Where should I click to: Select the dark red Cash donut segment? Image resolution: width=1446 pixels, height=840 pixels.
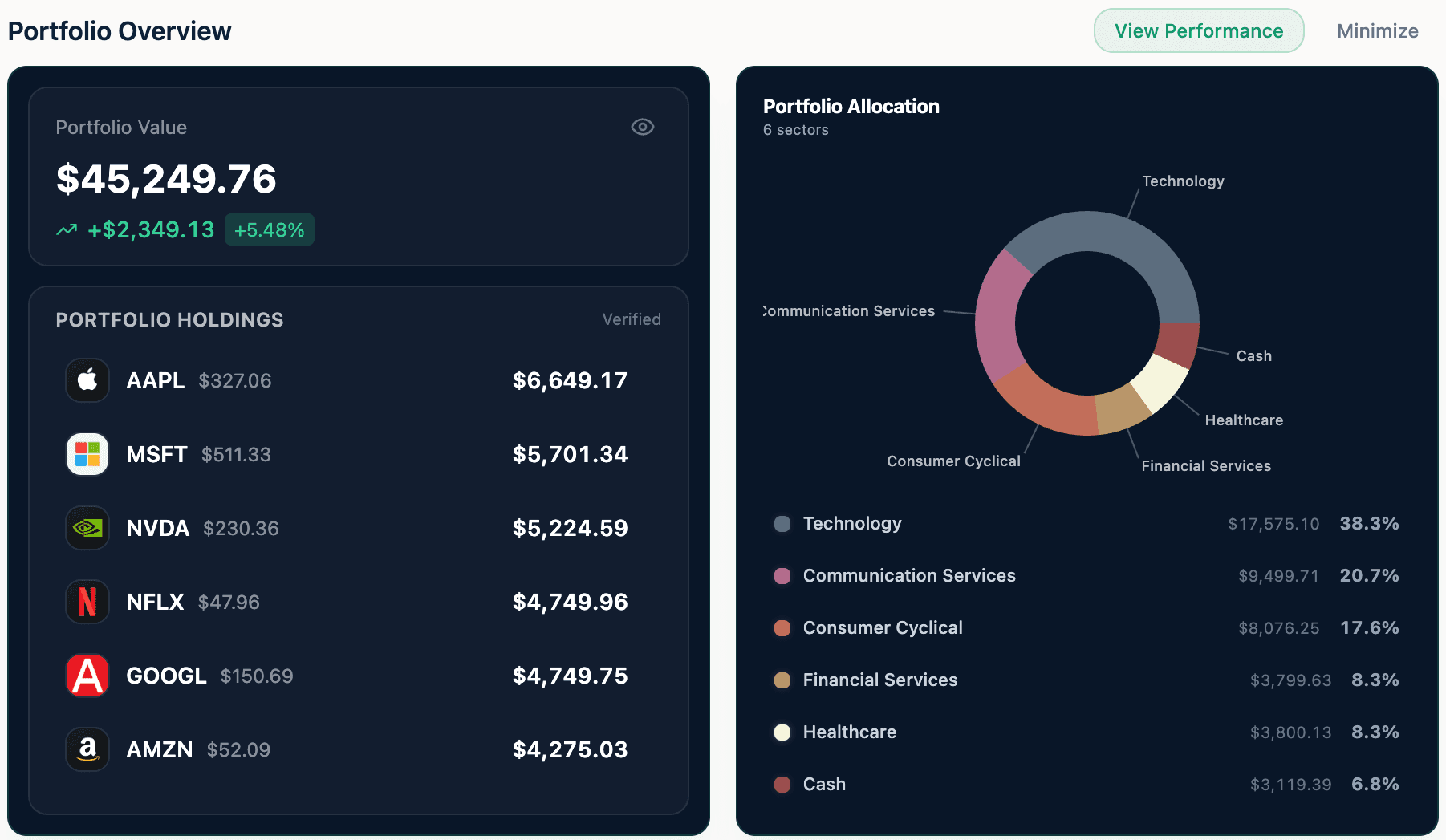tap(1177, 344)
